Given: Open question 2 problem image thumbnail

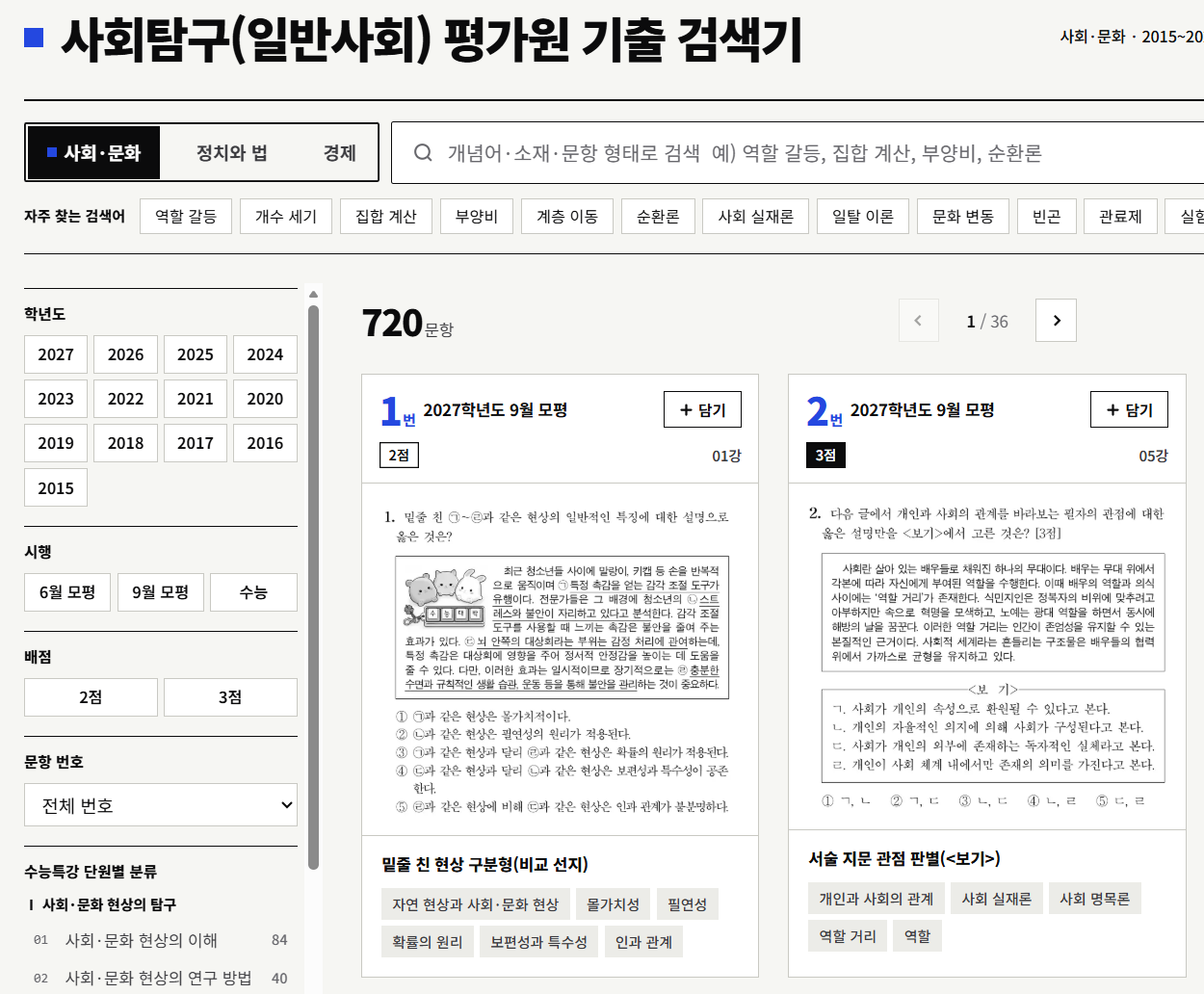Looking at the screenshot, I should click(x=987, y=657).
